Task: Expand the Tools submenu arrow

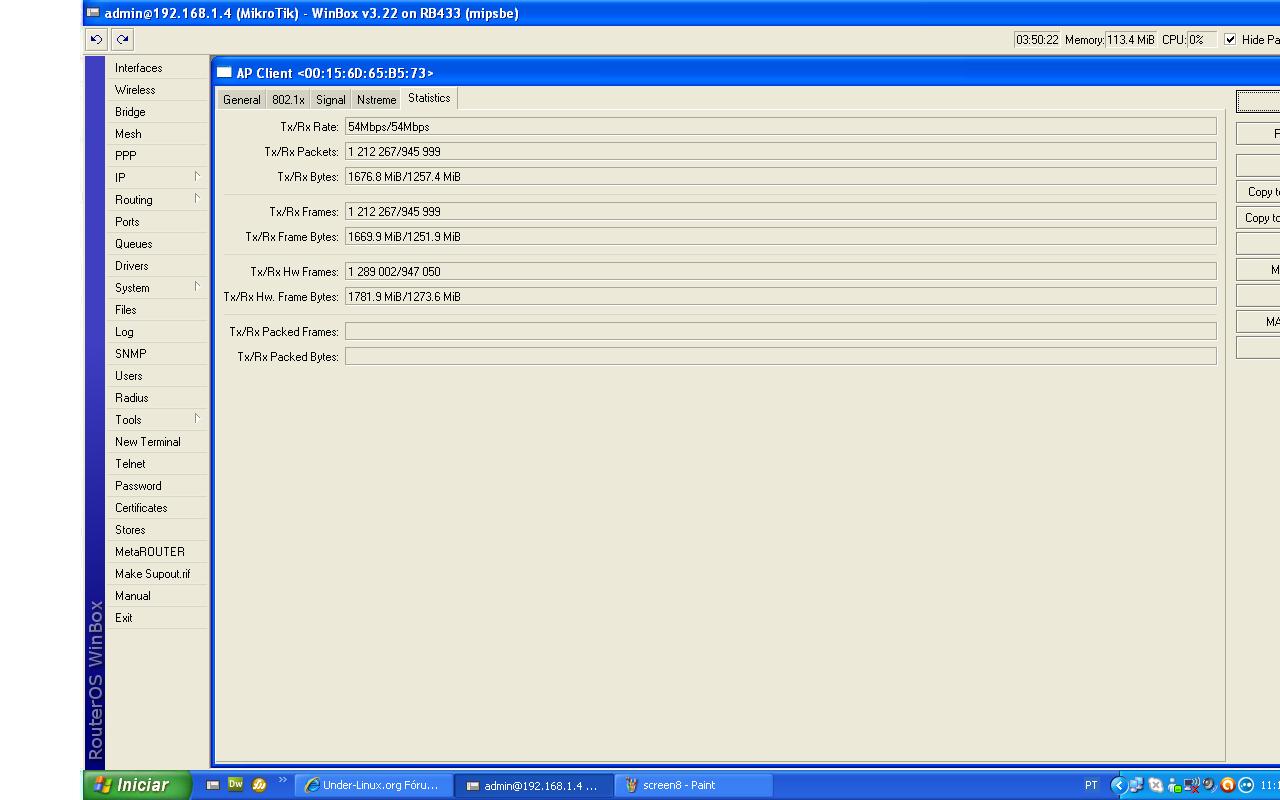Action: click(x=197, y=419)
